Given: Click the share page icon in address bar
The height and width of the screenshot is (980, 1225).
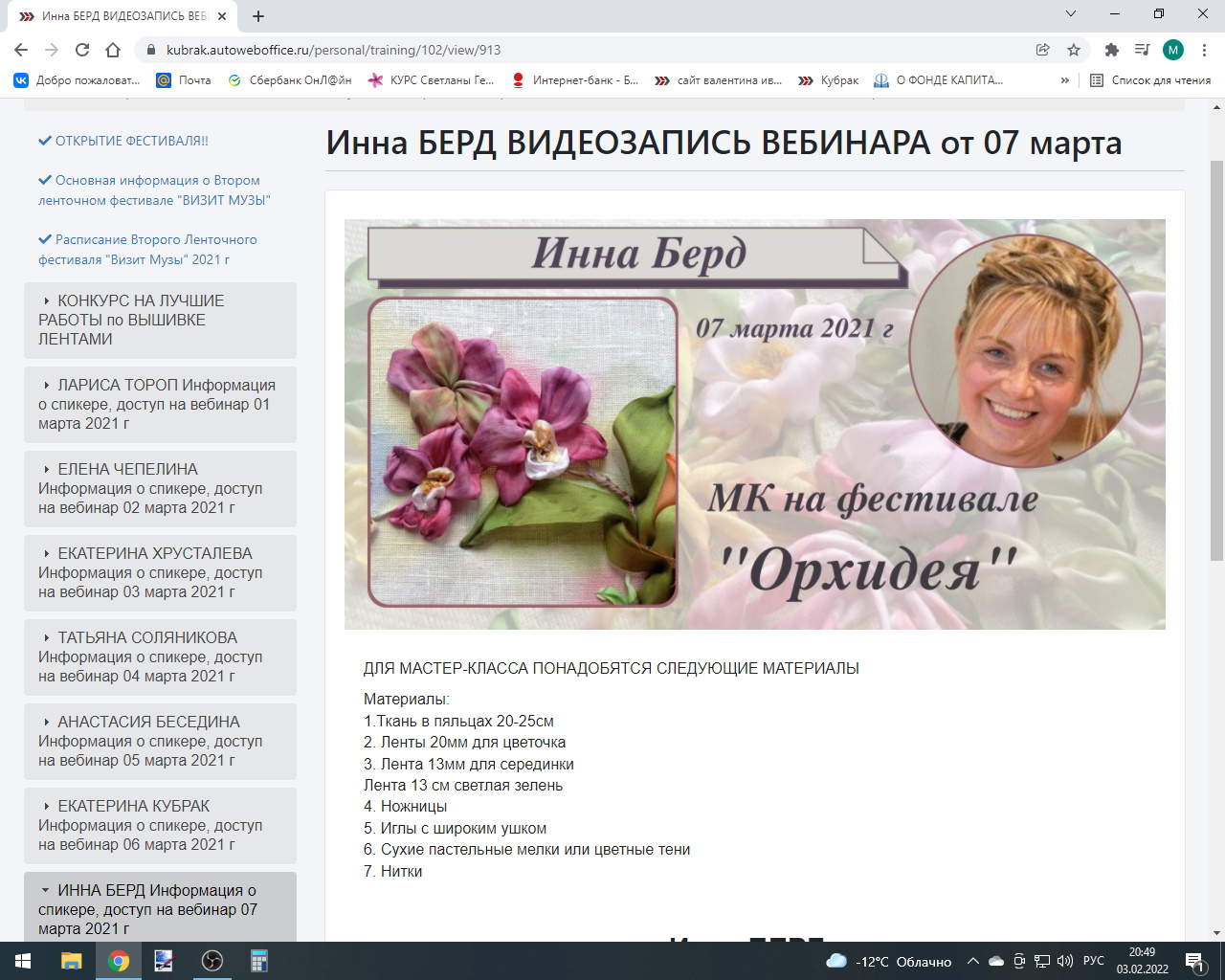Looking at the screenshot, I should coord(1043,50).
